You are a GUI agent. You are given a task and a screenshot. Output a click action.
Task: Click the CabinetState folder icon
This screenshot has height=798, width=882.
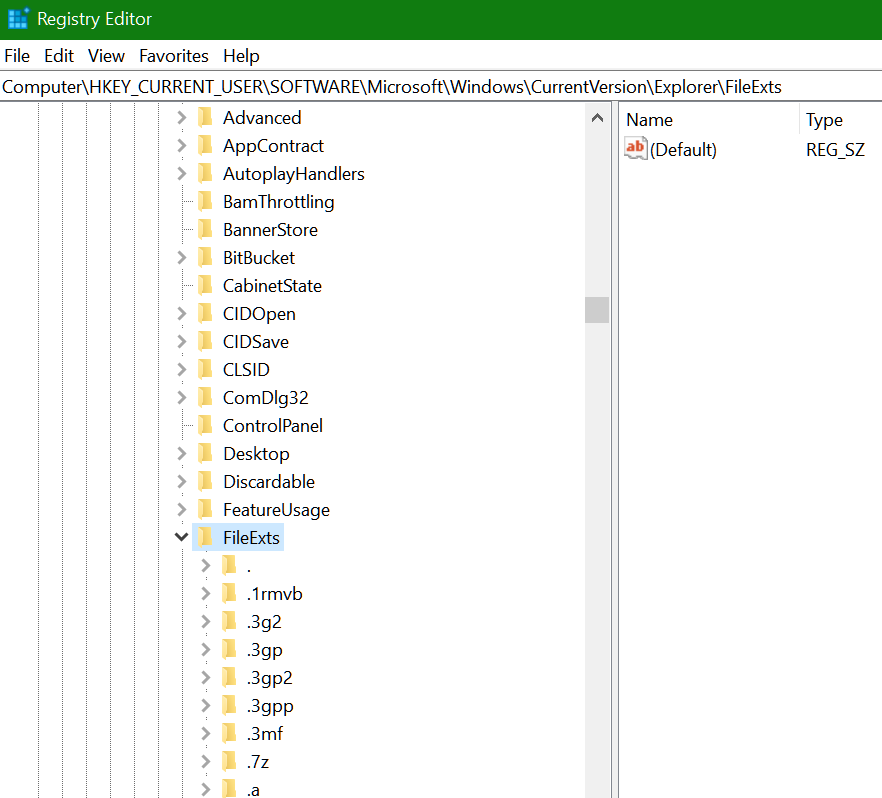click(x=205, y=286)
